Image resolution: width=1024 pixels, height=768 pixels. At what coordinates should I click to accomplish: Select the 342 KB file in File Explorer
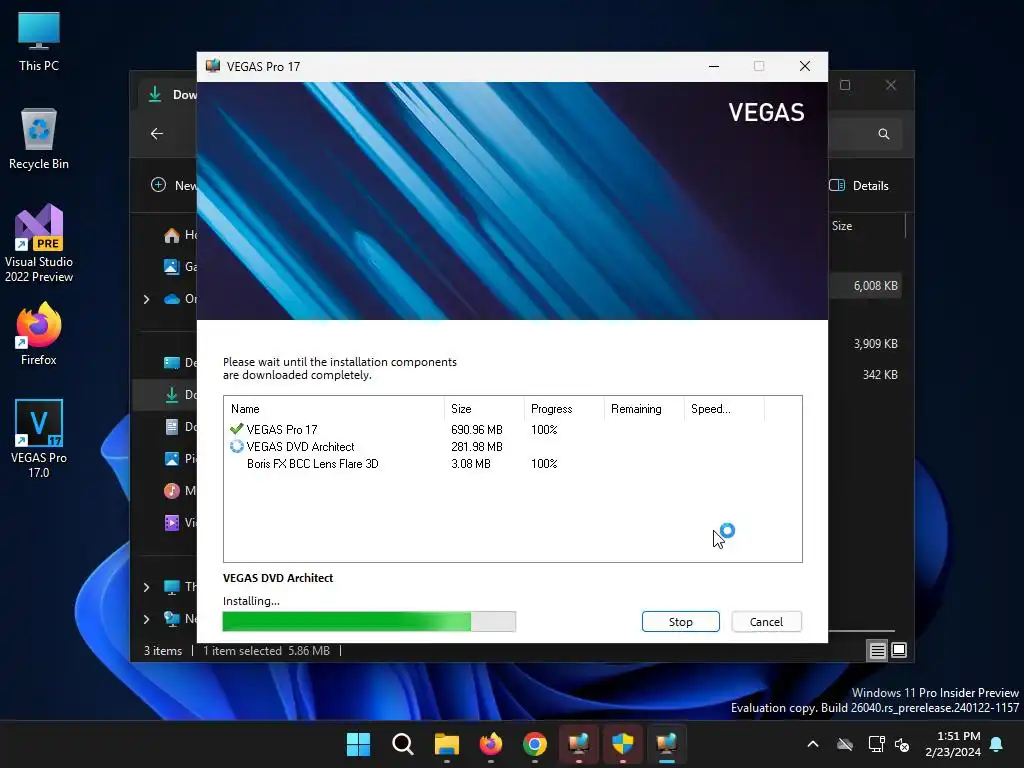tap(865, 375)
